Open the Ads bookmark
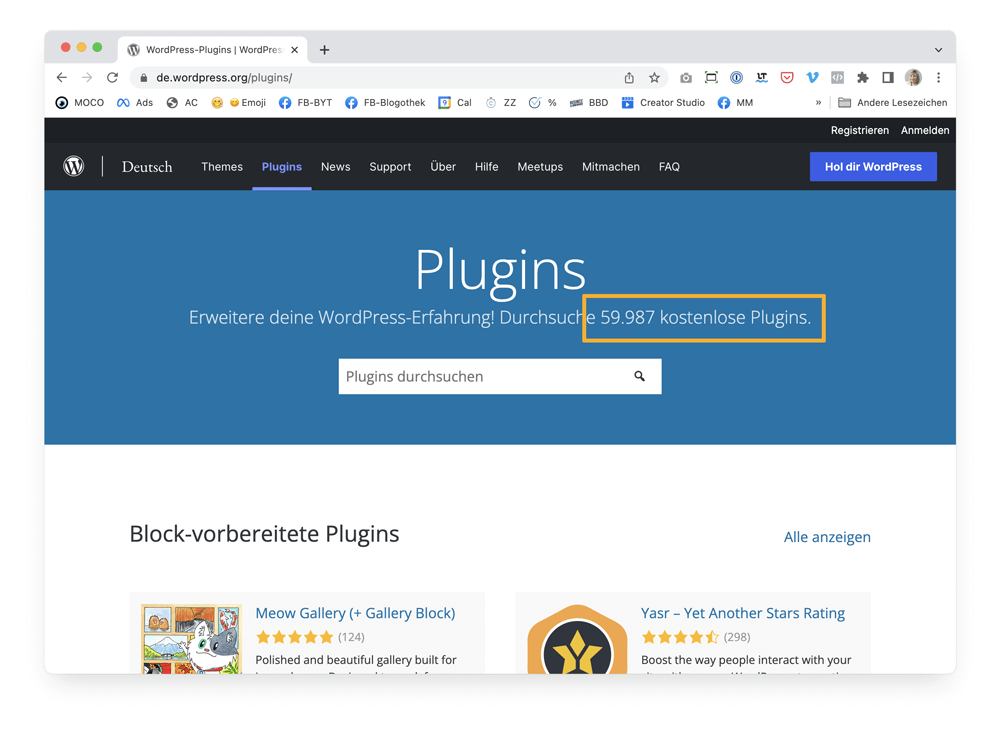The width and height of the screenshot is (1000, 732). tap(135, 103)
